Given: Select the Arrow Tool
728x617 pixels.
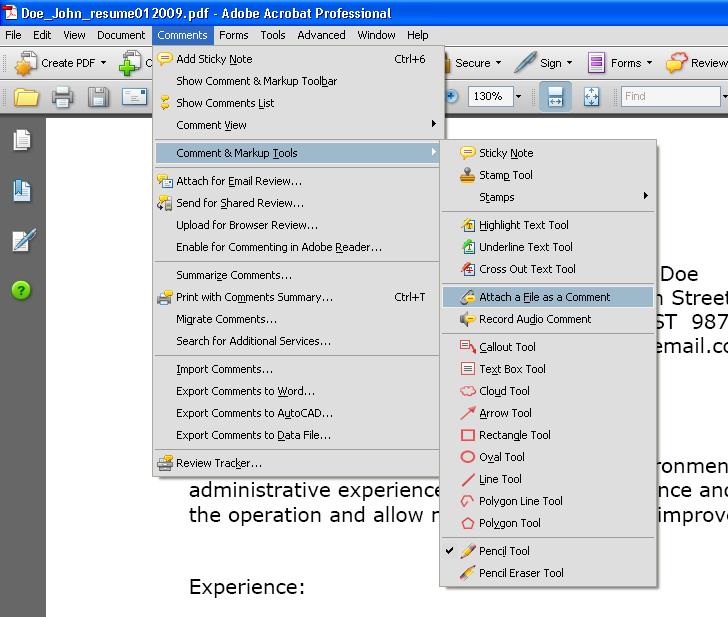Looking at the screenshot, I should pos(548,413).
